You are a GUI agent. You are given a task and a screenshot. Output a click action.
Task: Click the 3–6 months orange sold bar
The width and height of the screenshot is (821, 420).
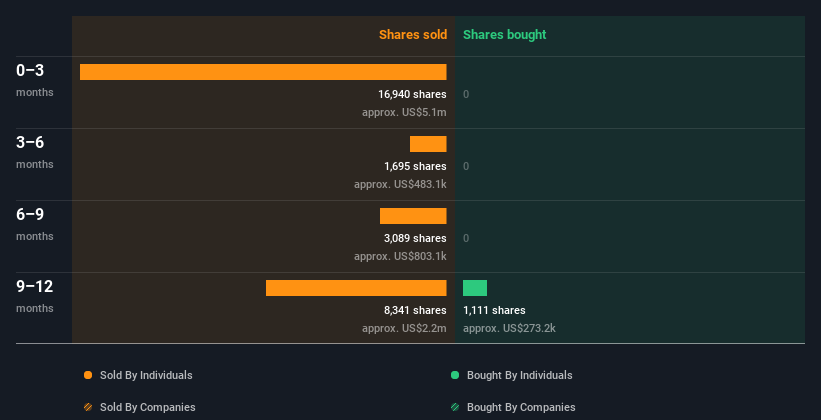tap(428, 144)
